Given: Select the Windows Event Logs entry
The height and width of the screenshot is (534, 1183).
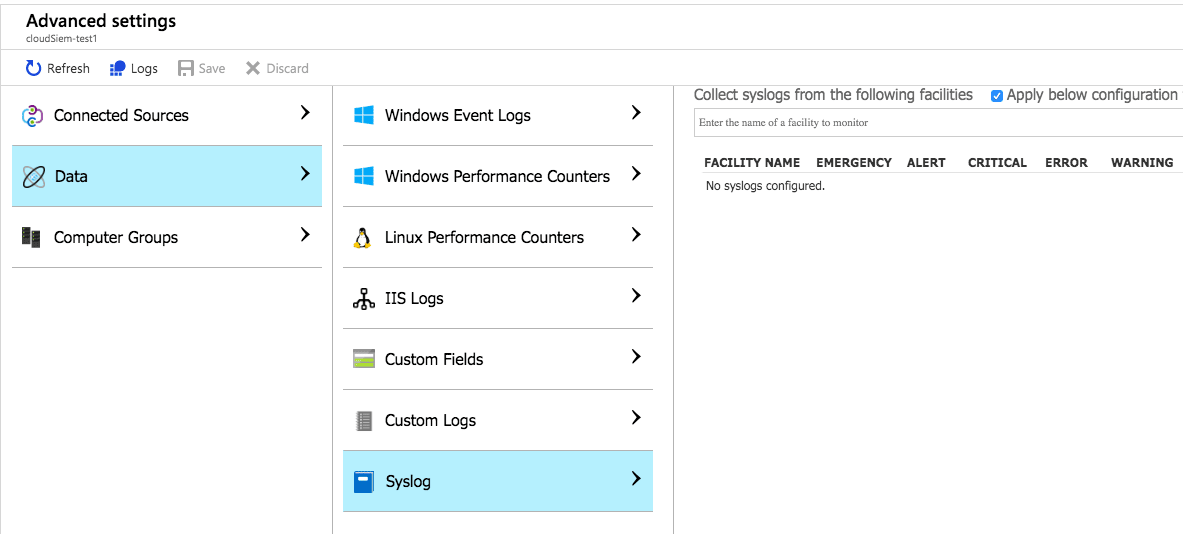Looking at the screenshot, I should point(458,116).
